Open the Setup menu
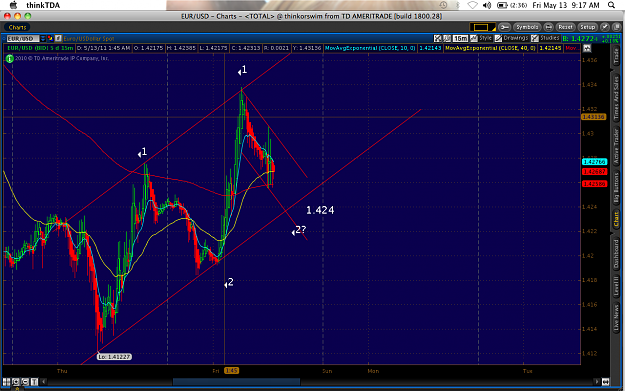Image resolution: width=625 pixels, height=391 pixels. pyautogui.click(x=588, y=27)
